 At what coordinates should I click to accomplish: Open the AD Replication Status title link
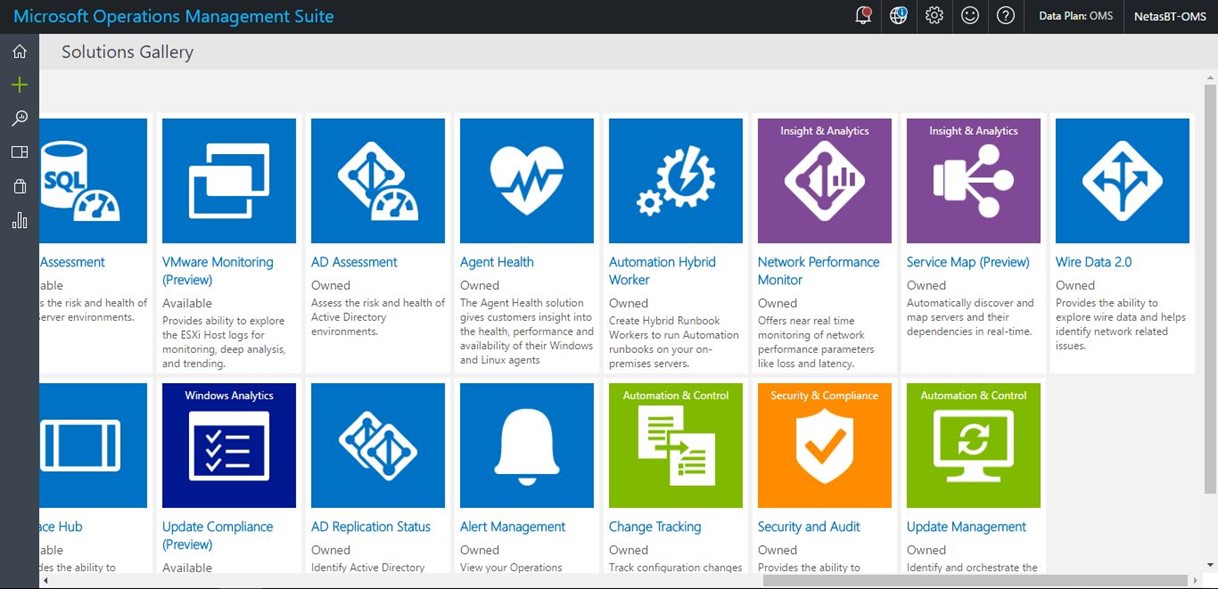pyautogui.click(x=371, y=527)
